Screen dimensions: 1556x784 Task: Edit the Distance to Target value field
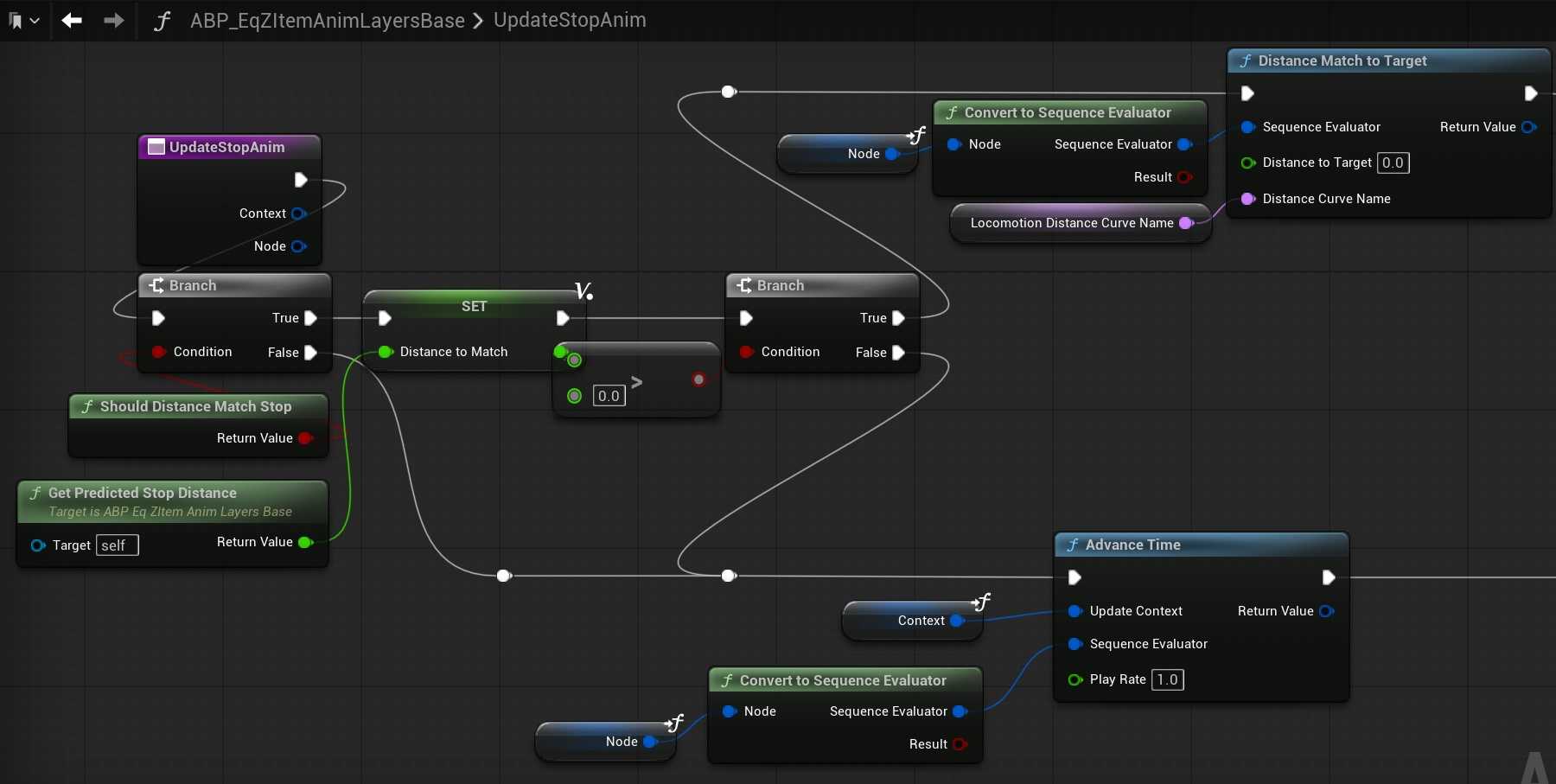point(1393,163)
